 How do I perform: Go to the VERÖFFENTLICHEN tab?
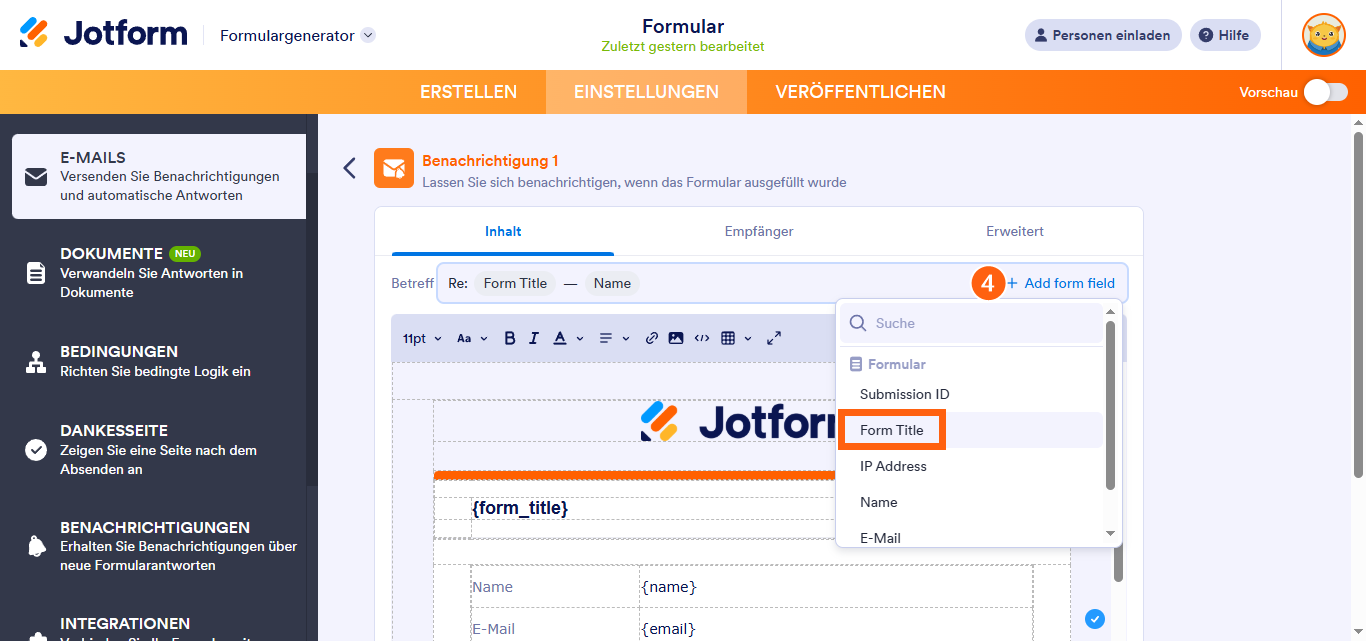[860, 92]
